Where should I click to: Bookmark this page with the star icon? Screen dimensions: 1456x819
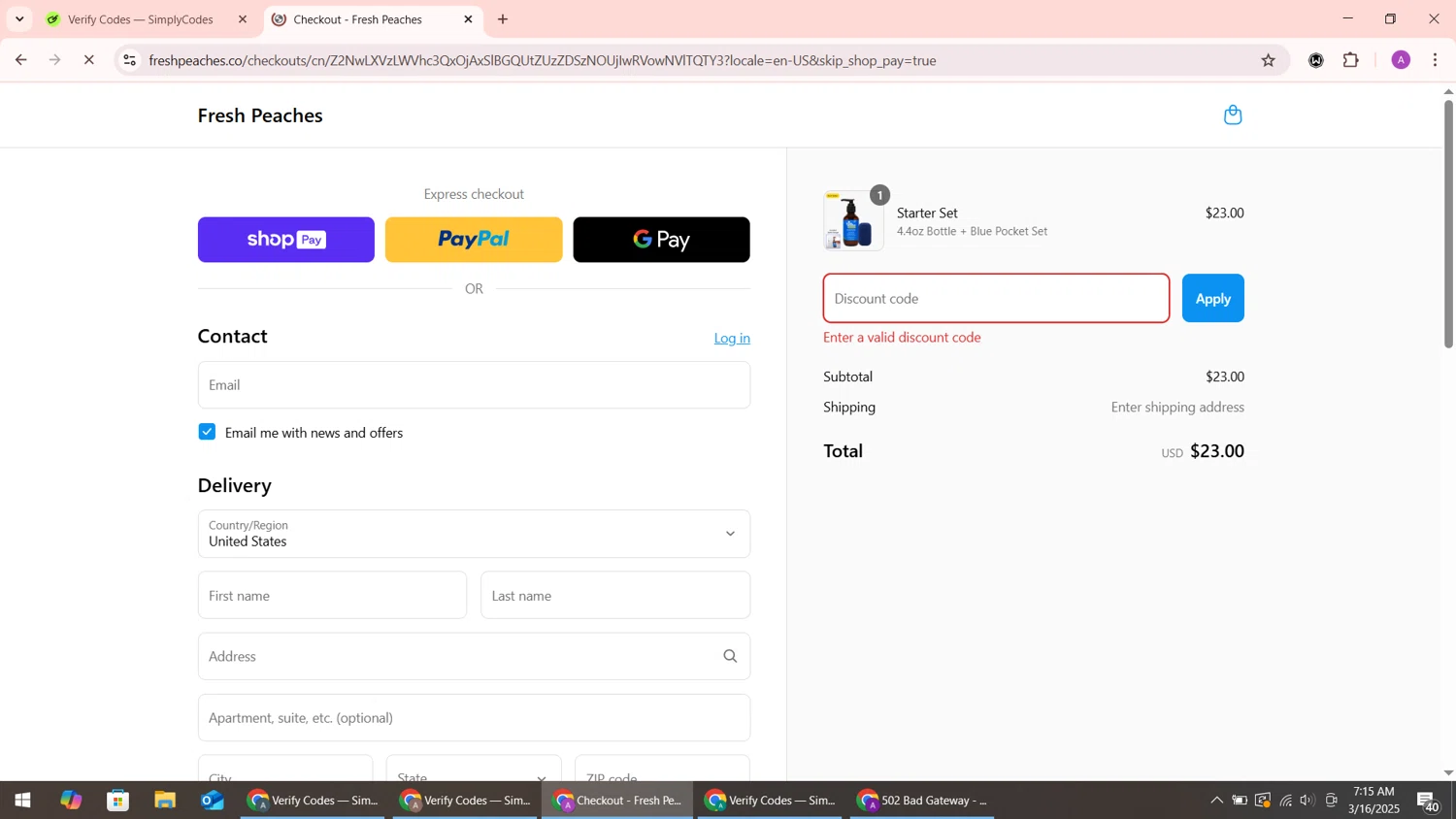click(1268, 60)
